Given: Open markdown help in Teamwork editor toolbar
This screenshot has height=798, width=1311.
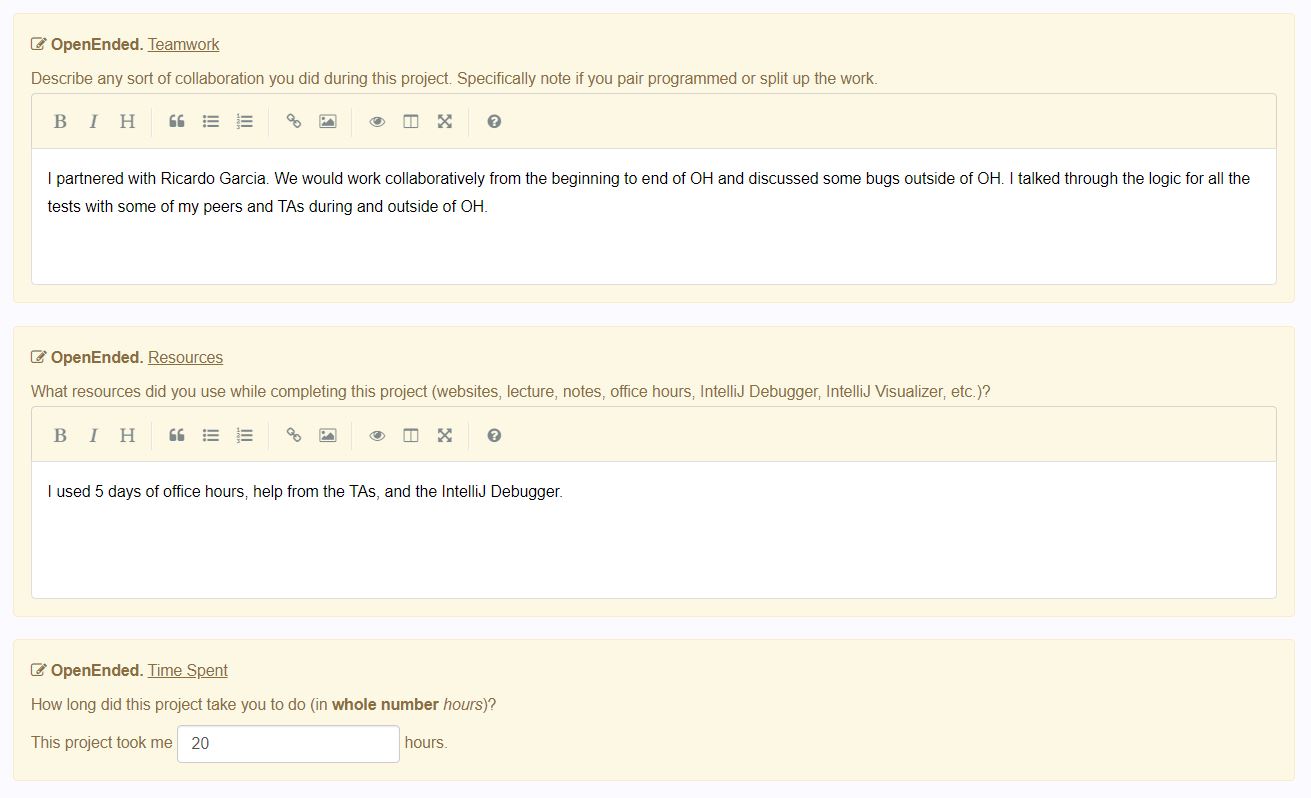Looking at the screenshot, I should click(494, 121).
